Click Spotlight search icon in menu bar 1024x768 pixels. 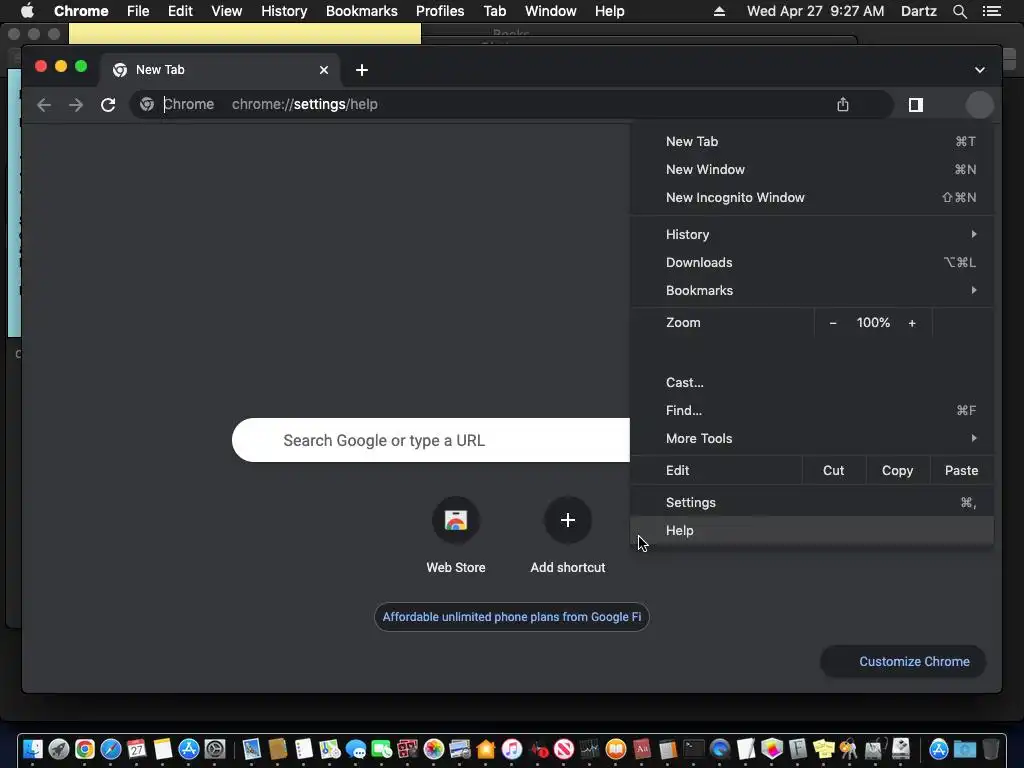pyautogui.click(x=959, y=11)
